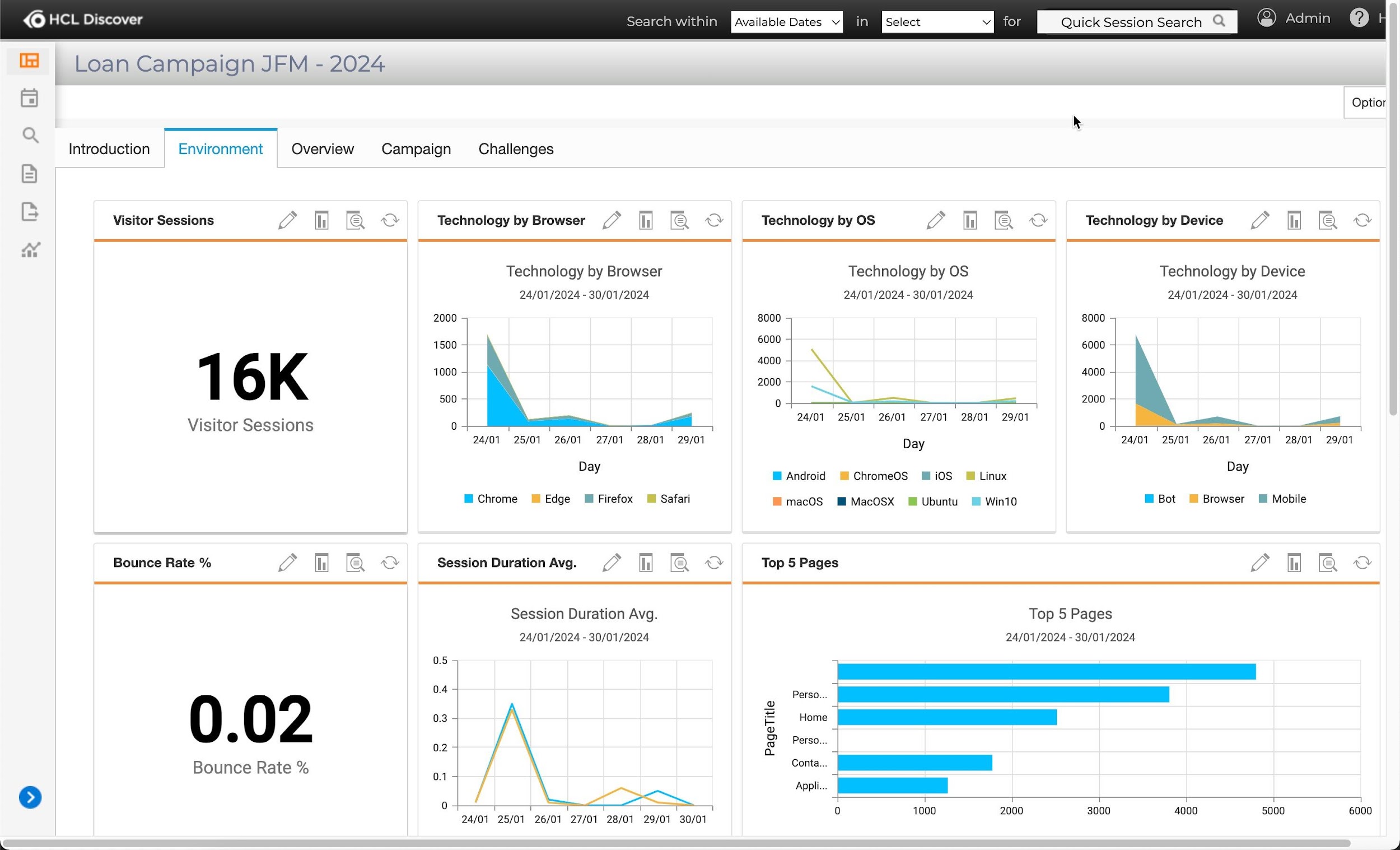1400x850 pixels.
Task: Open drill-down search icon on Top 5 Pages
Action: [1328, 563]
